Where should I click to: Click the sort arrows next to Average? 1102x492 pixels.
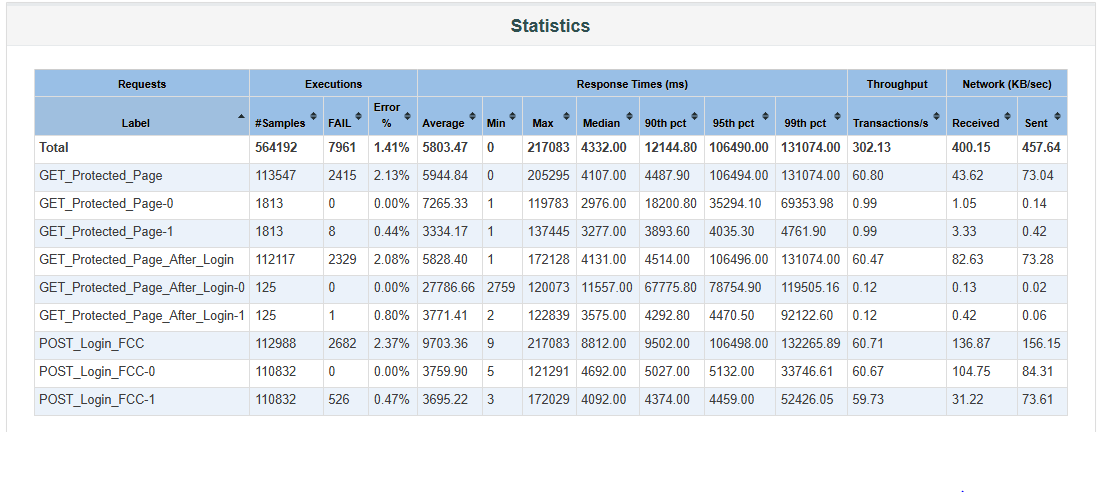tap(473, 116)
